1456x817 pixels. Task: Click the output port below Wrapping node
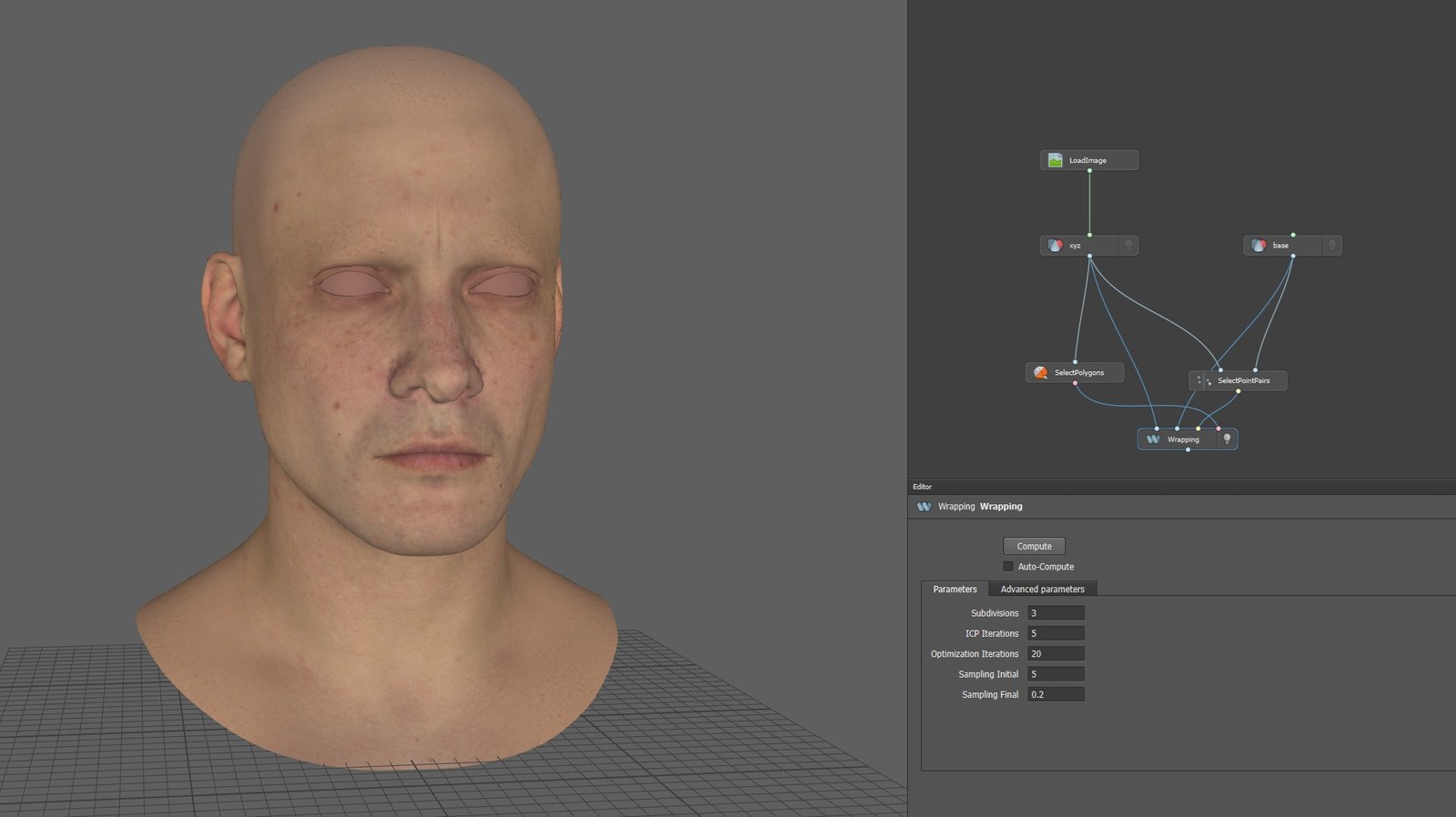tap(1188, 450)
